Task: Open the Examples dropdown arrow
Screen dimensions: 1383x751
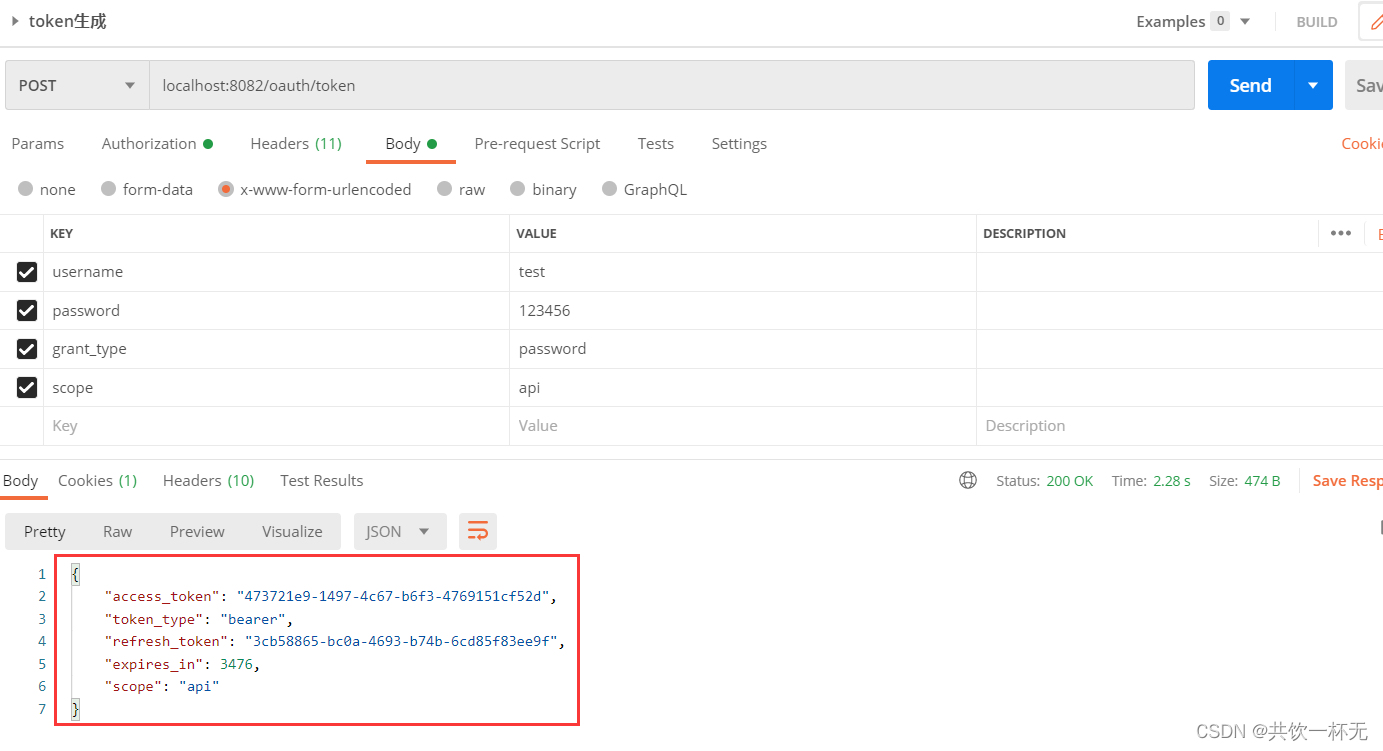Action: pyautogui.click(x=1245, y=21)
